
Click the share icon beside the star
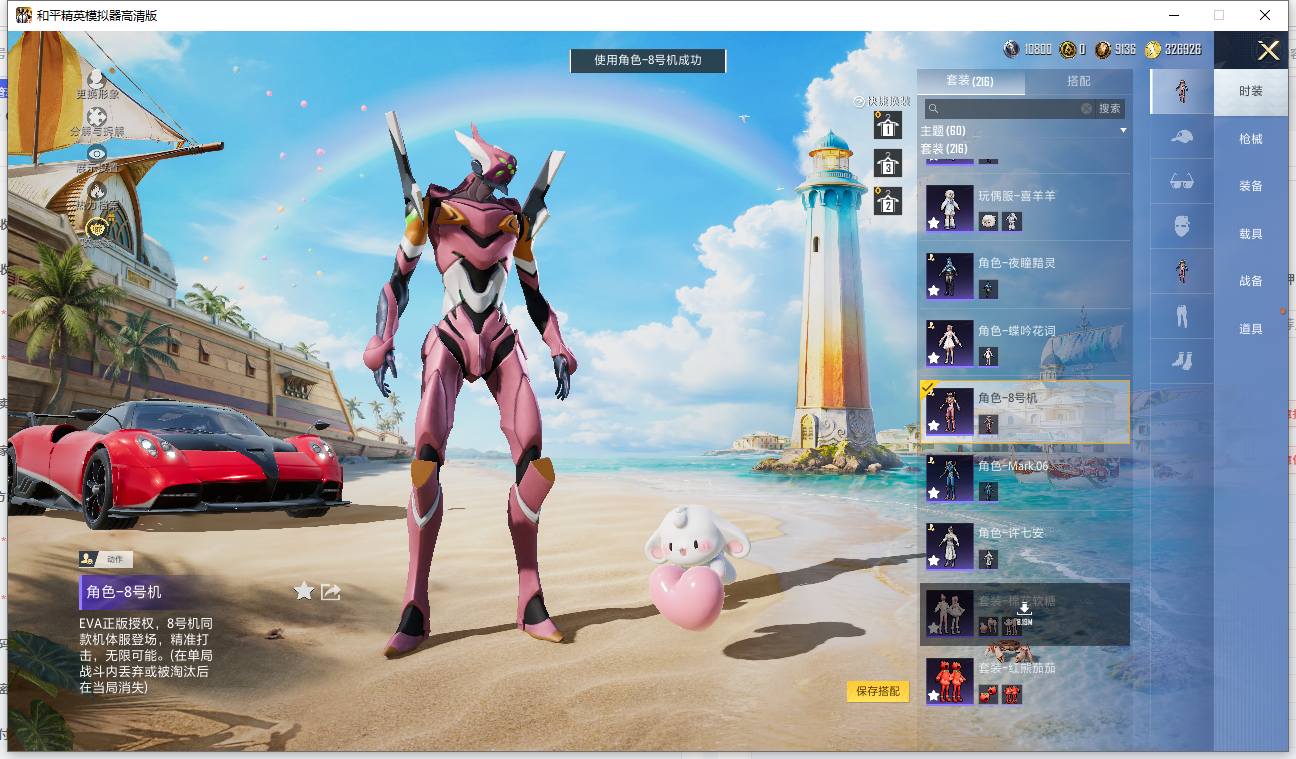[331, 592]
